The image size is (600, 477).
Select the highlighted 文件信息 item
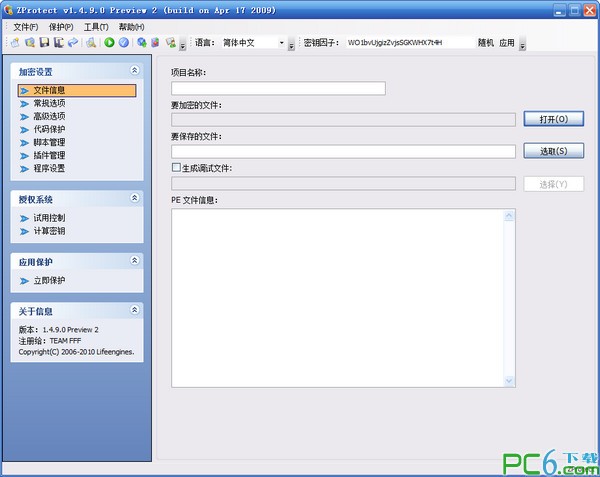tap(77, 90)
